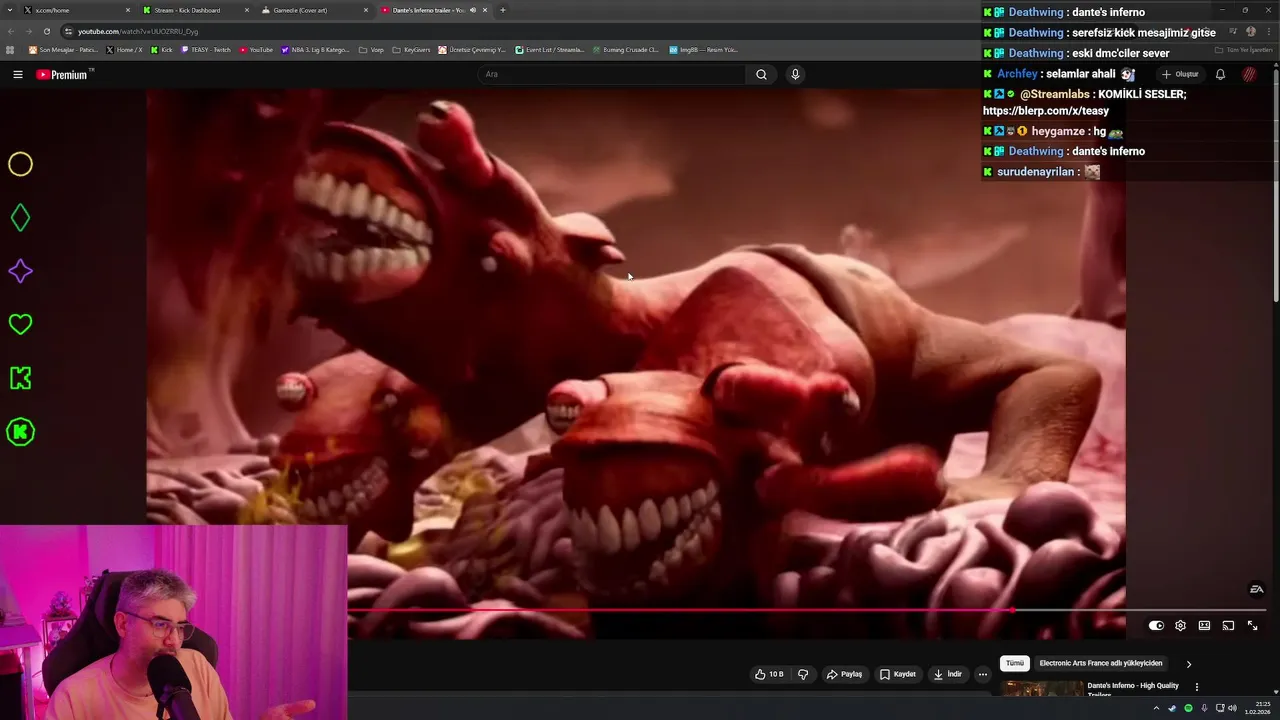Open the ImgBB Resim Yük bookmark
Viewport: 1280px width, 720px height.
click(704, 49)
